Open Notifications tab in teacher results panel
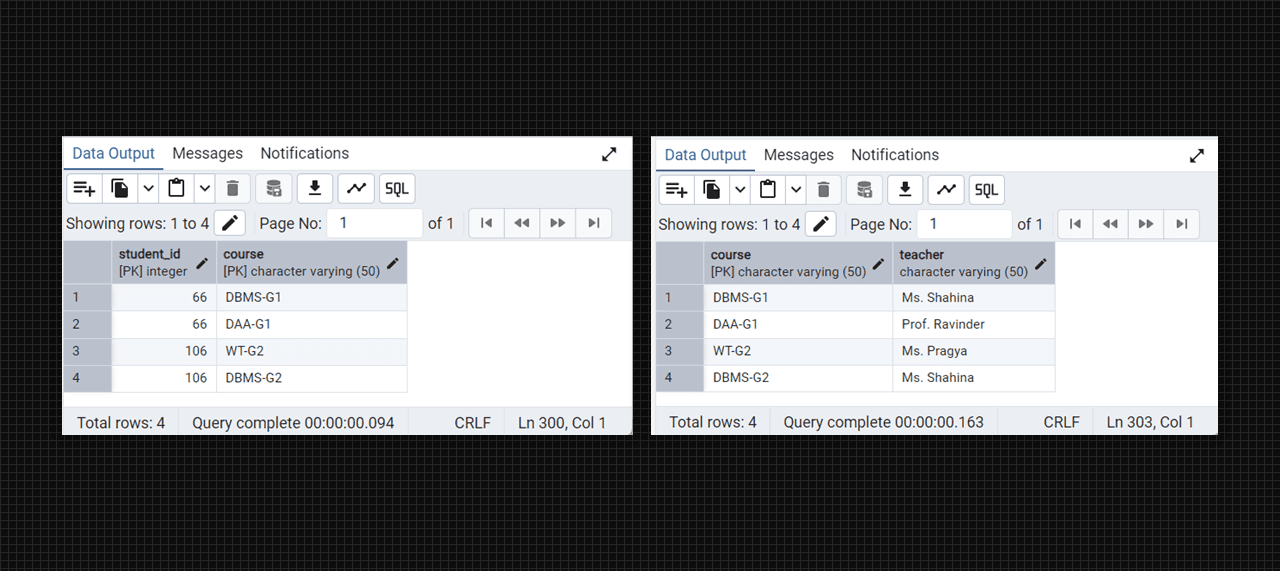 894,155
